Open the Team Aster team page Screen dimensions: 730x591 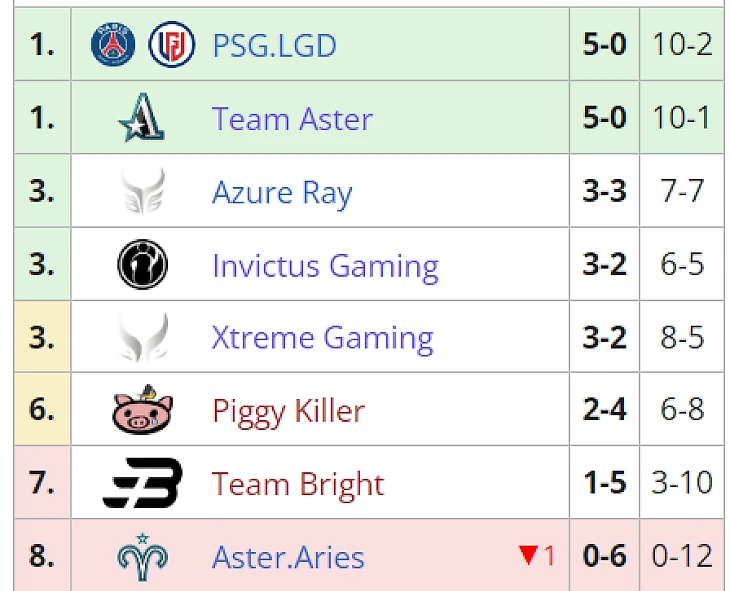pos(292,119)
